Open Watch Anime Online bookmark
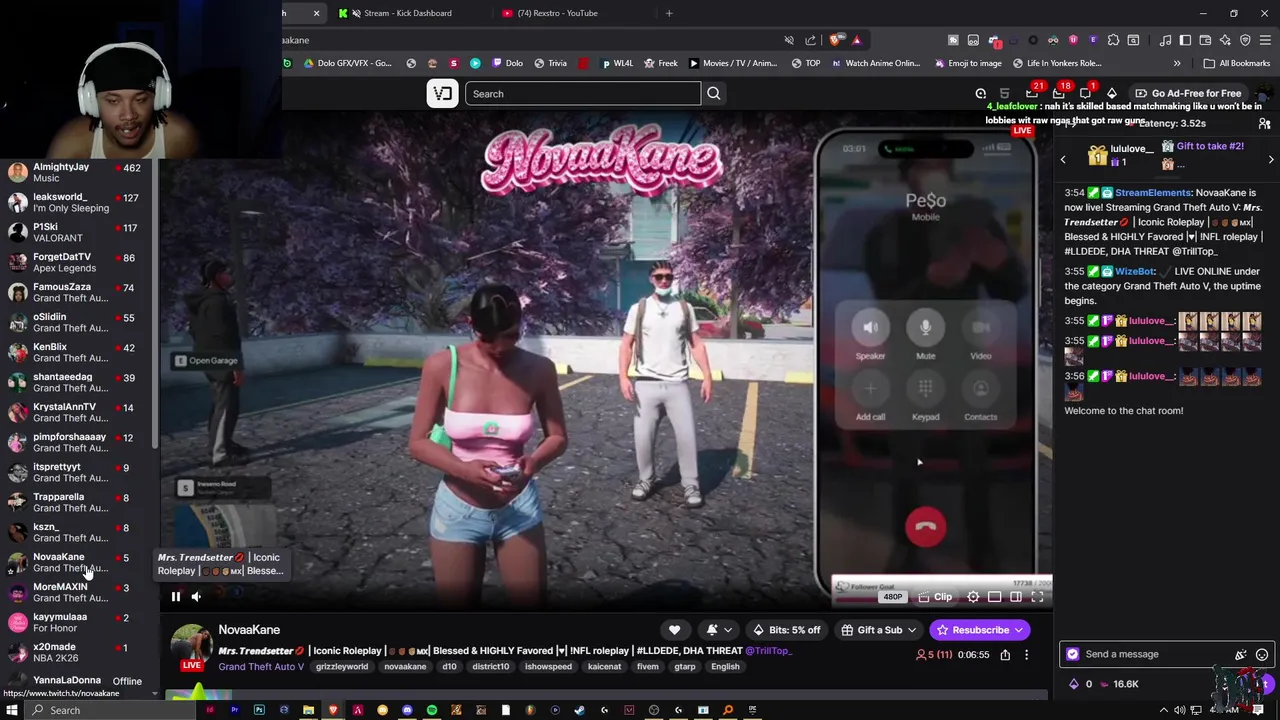Screen dimensions: 1280x720 (875, 63)
